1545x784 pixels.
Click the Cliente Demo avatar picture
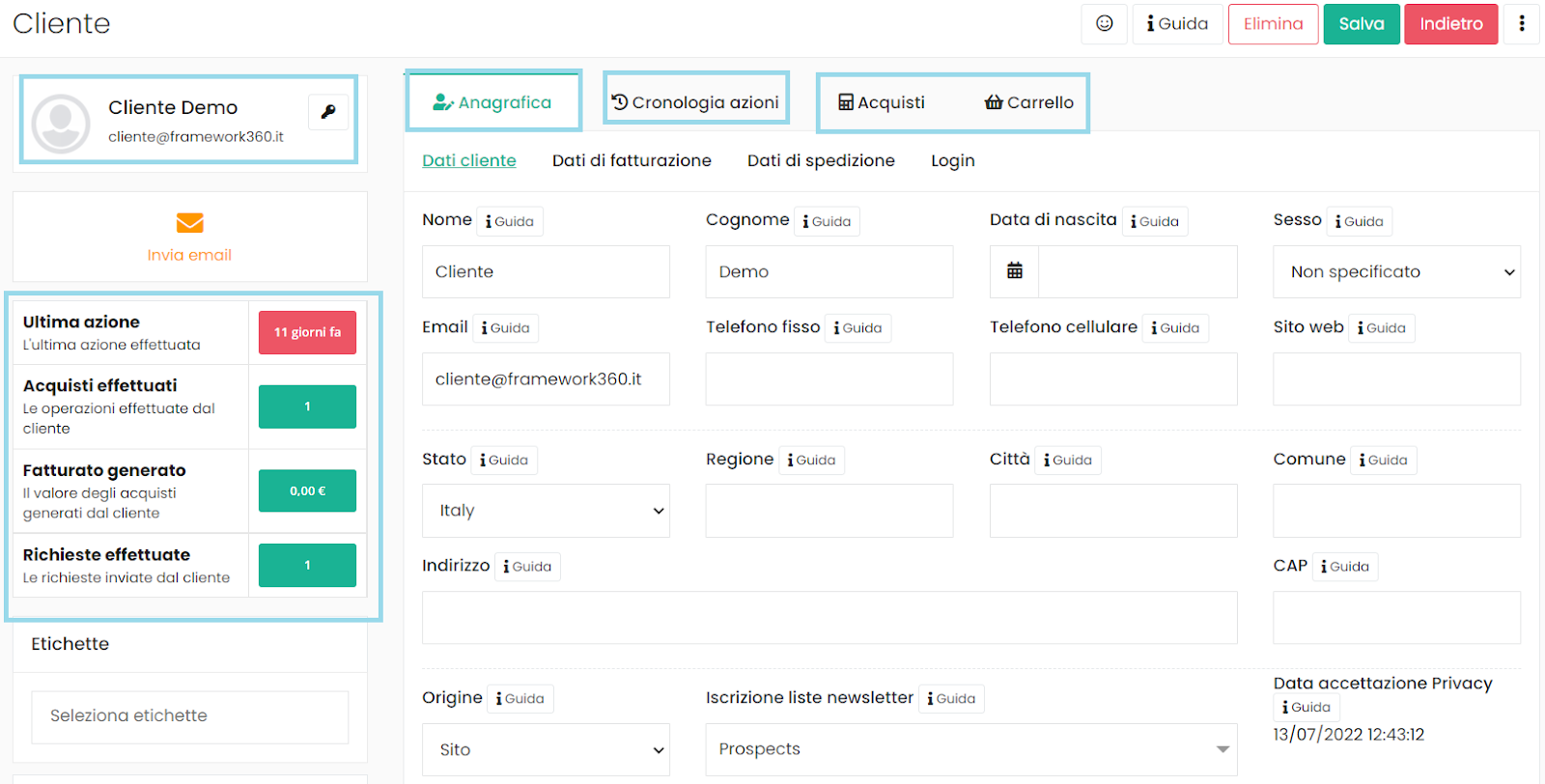(x=61, y=123)
